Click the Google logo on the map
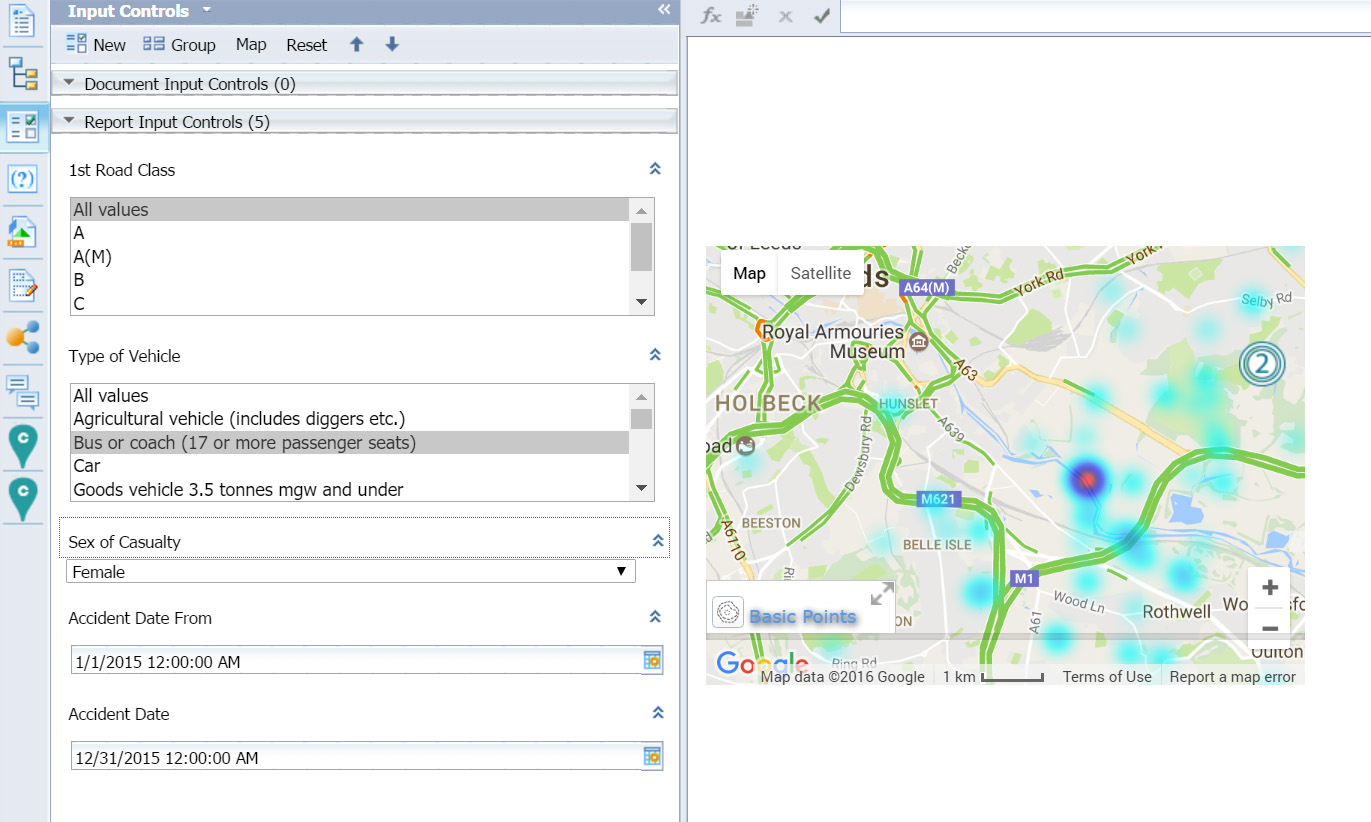Image resolution: width=1371 pixels, height=822 pixels. pyautogui.click(x=761, y=663)
